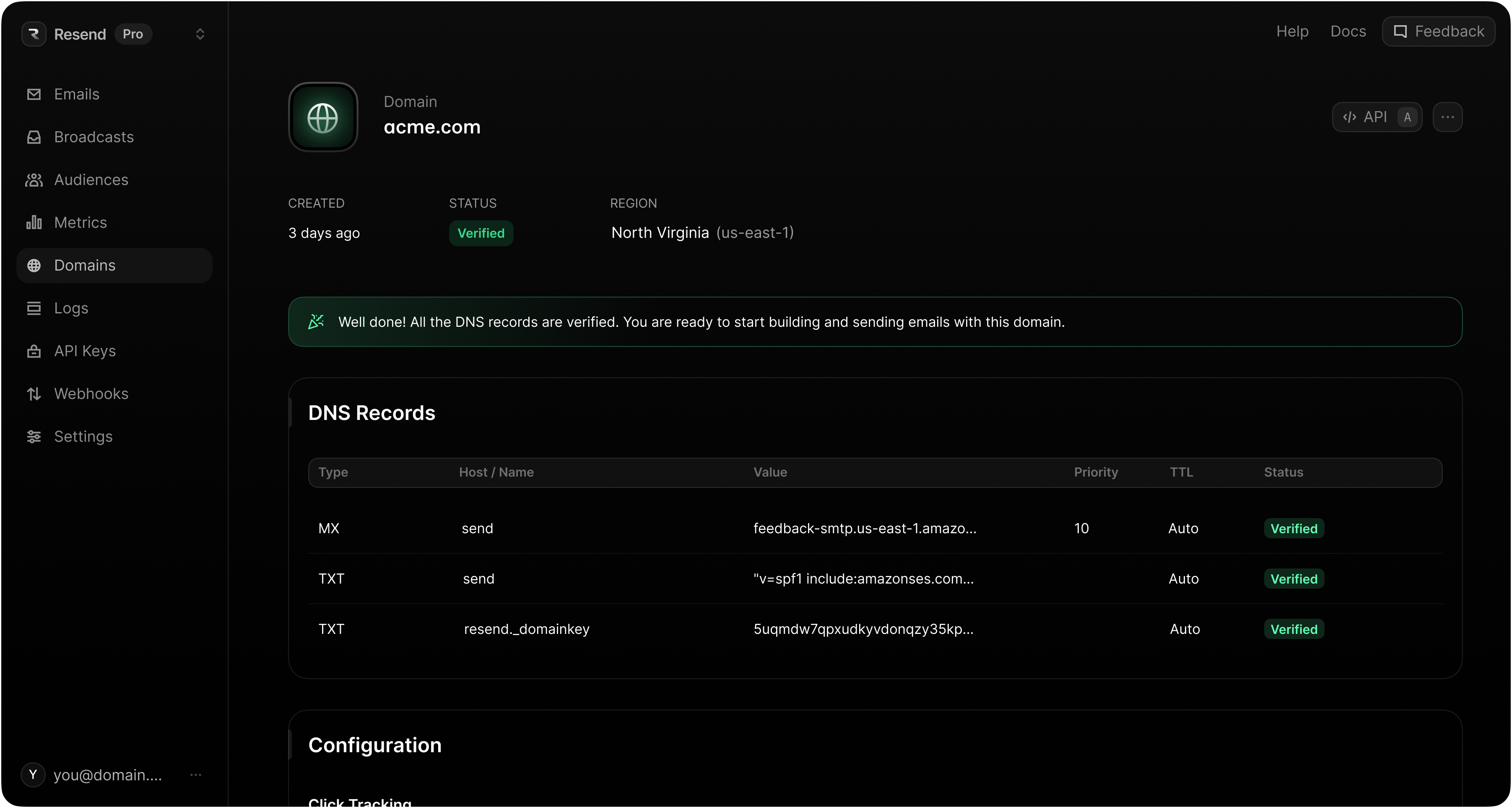Click the Webhooks arrows icon
Screen dimensions: 1512x808
34,394
